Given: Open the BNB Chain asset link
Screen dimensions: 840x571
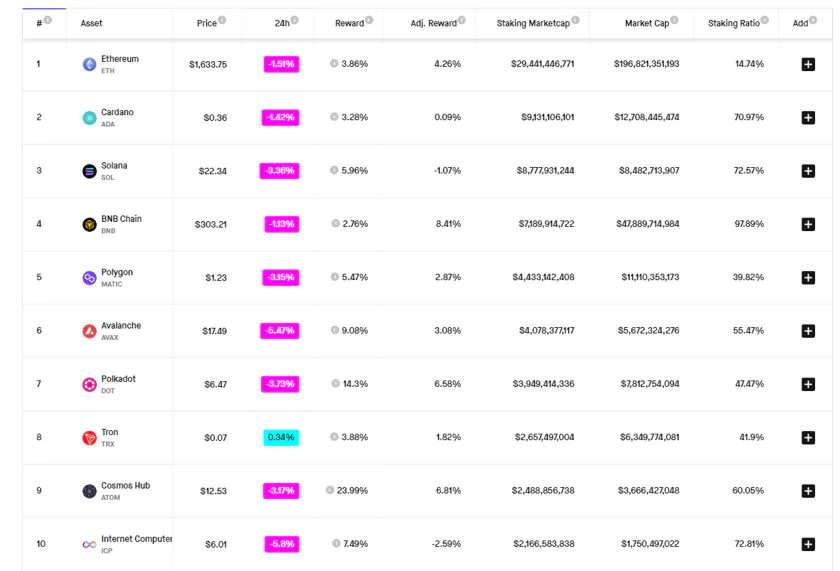Looking at the screenshot, I should [122, 219].
